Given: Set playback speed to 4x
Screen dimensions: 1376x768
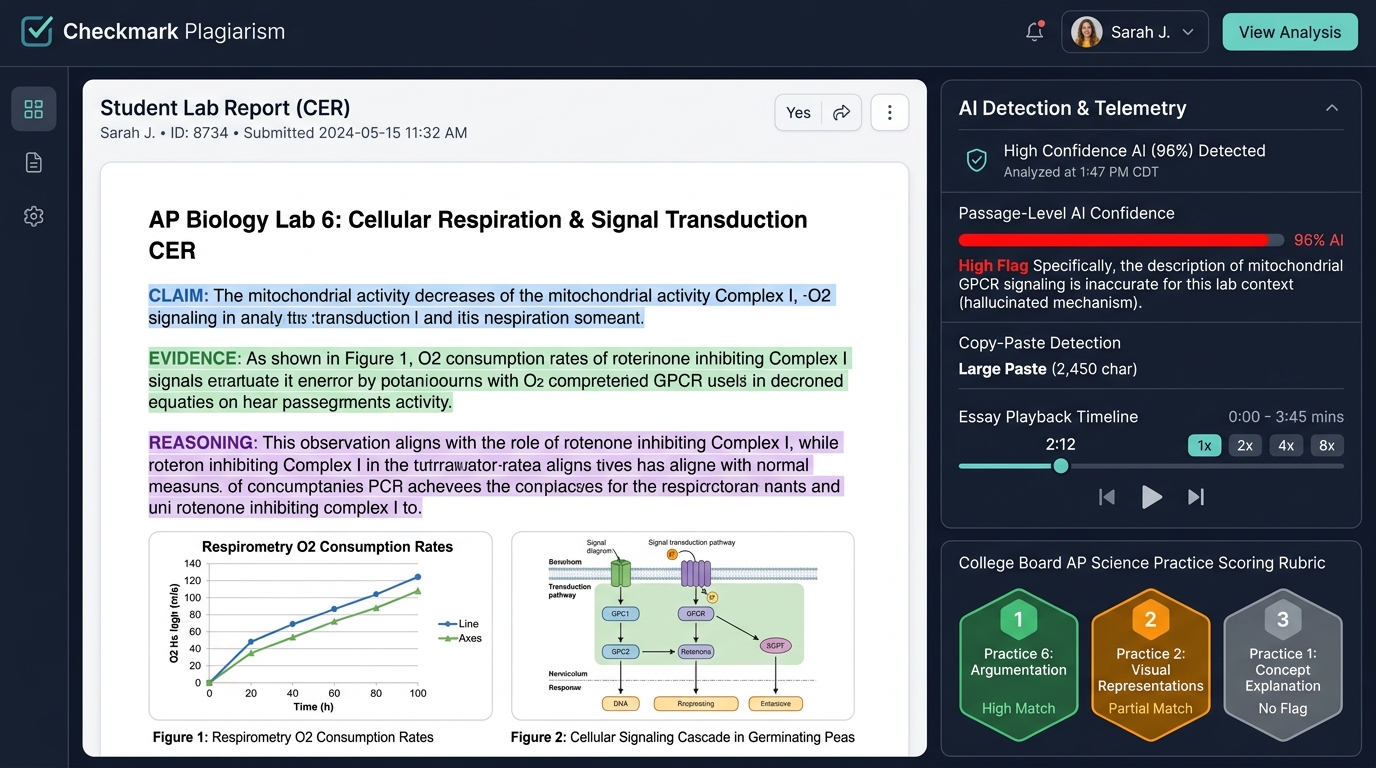Looking at the screenshot, I should coord(1286,446).
